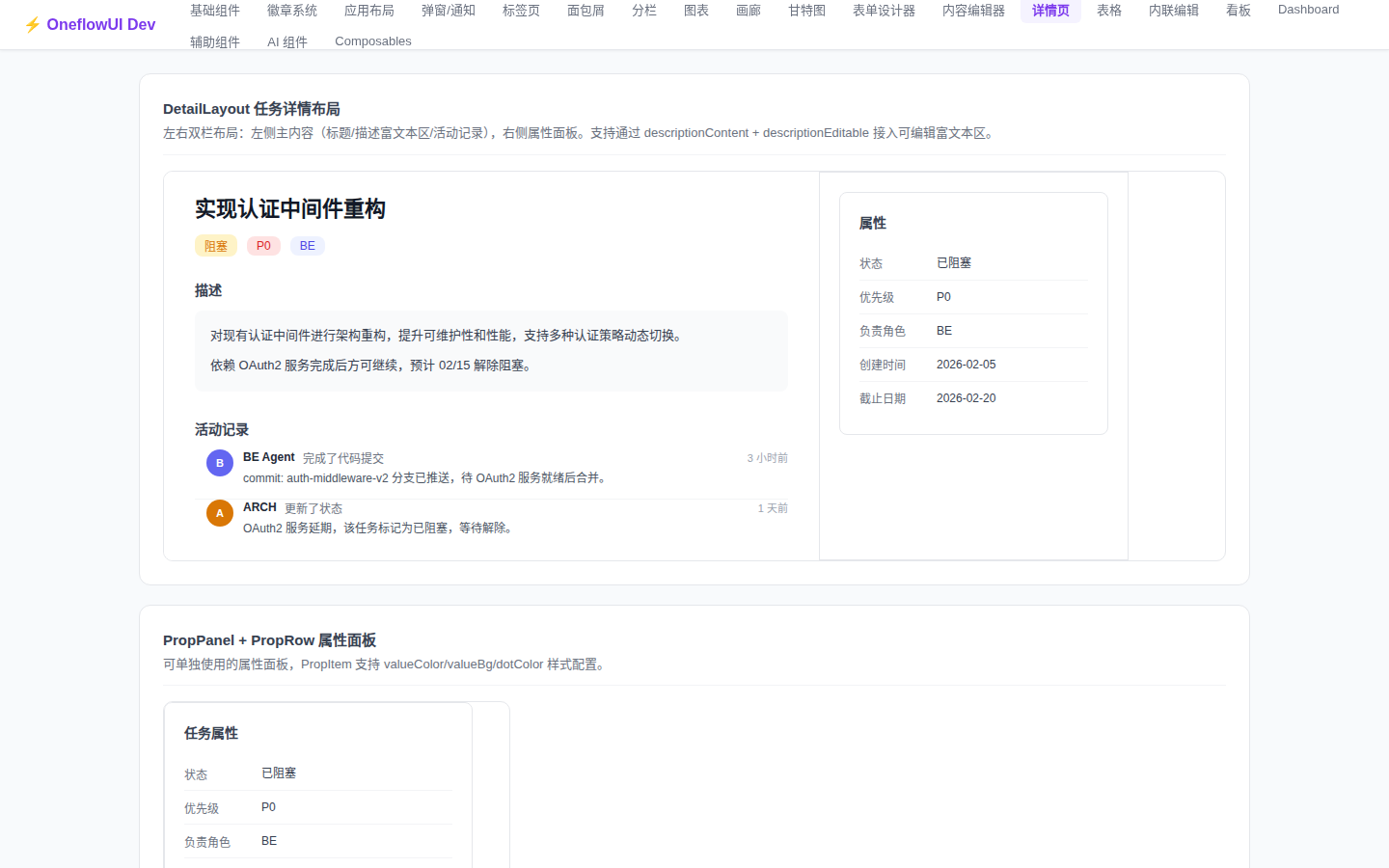Click the OneflowUI Dev lightning logo icon
The height and width of the screenshot is (868, 1389).
pos(32,24)
